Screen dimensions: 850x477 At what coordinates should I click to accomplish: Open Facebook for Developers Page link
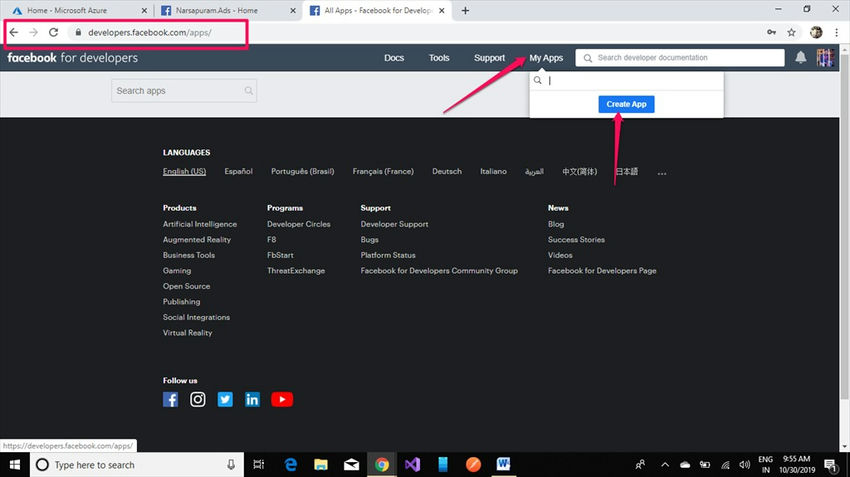pyautogui.click(x=602, y=270)
